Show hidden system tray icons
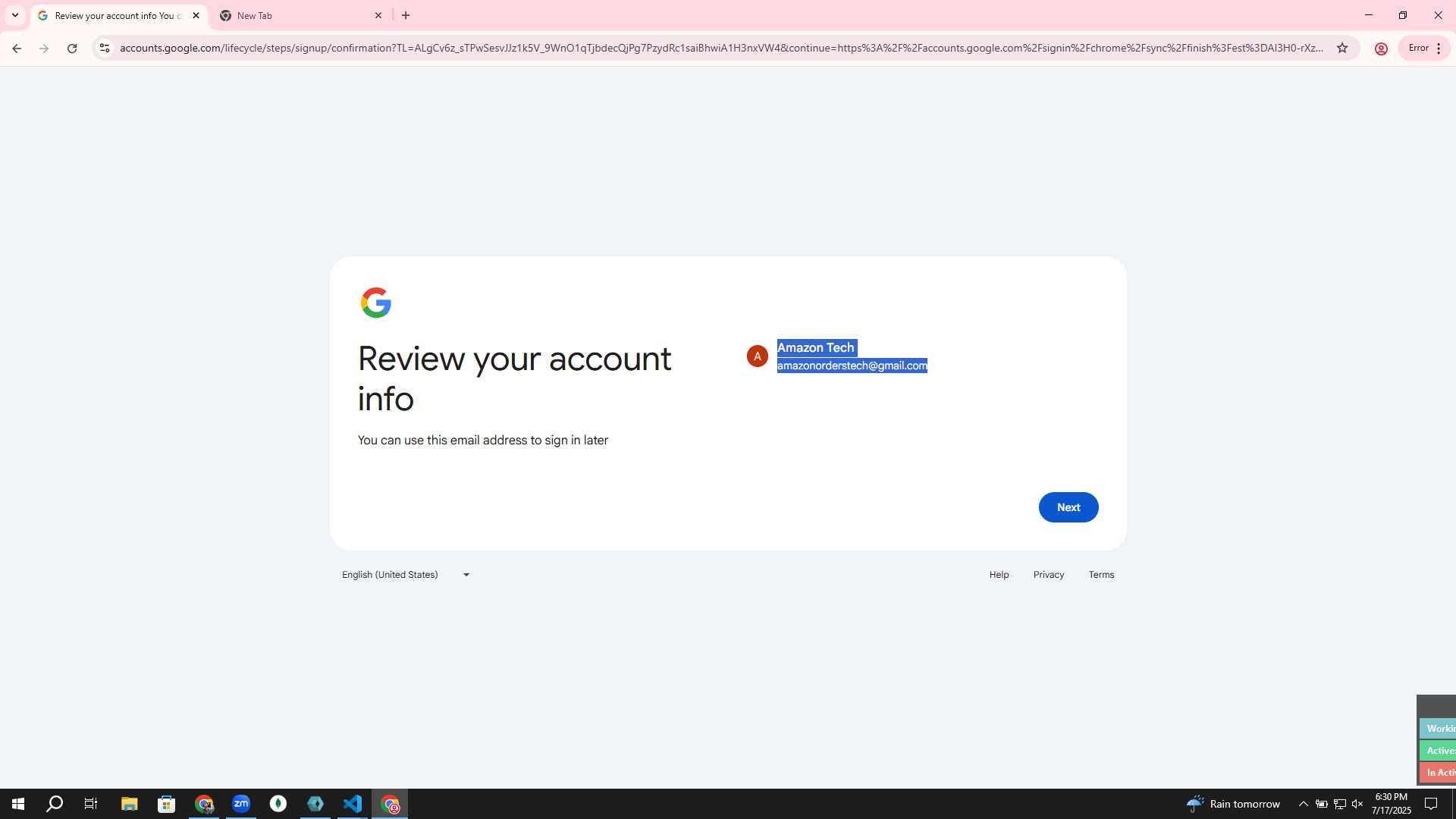Screen dimensions: 1456x819 [1303, 804]
